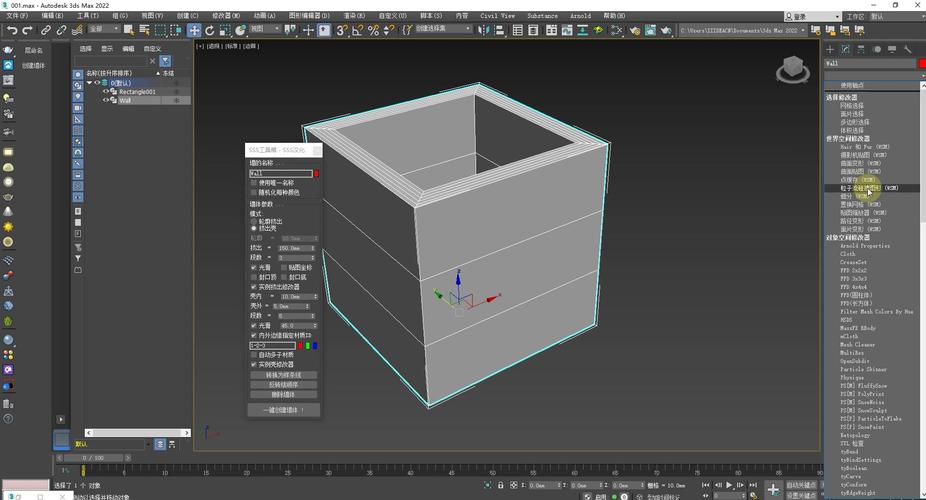Image resolution: width=926 pixels, height=500 pixels.
Task: Select the 轮廓挤出 radio option
Action: (x=254, y=221)
